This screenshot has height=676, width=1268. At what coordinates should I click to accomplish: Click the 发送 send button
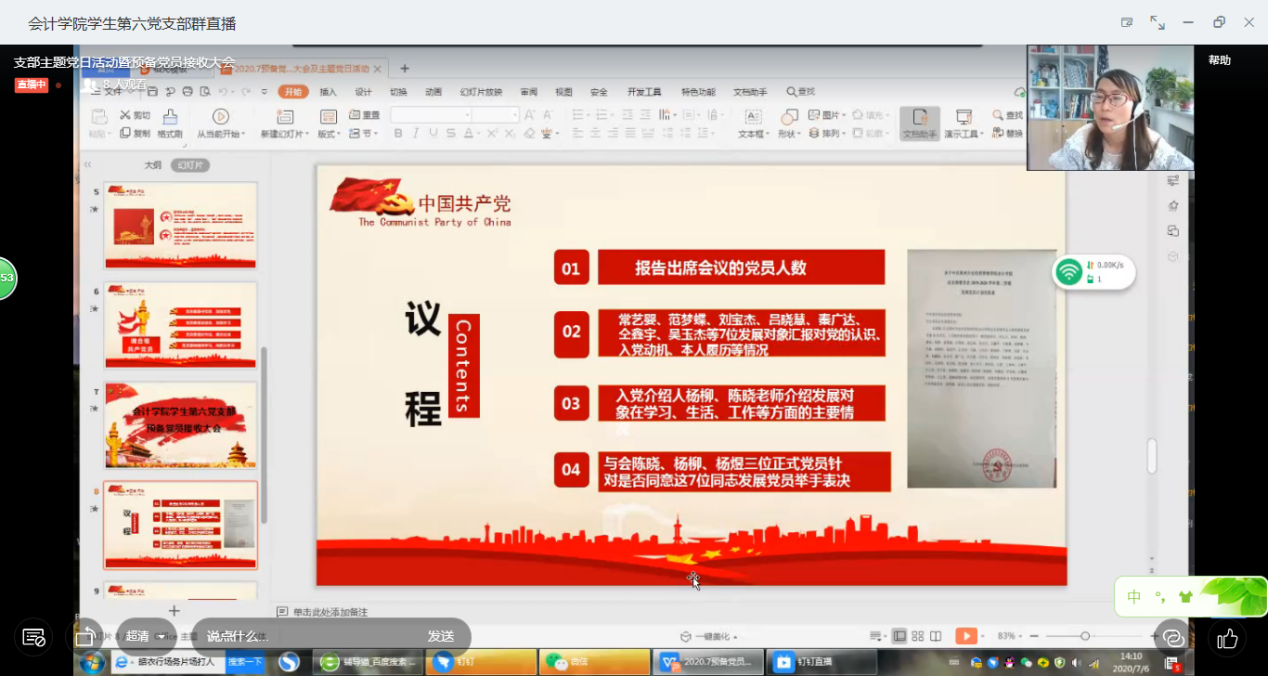point(441,636)
